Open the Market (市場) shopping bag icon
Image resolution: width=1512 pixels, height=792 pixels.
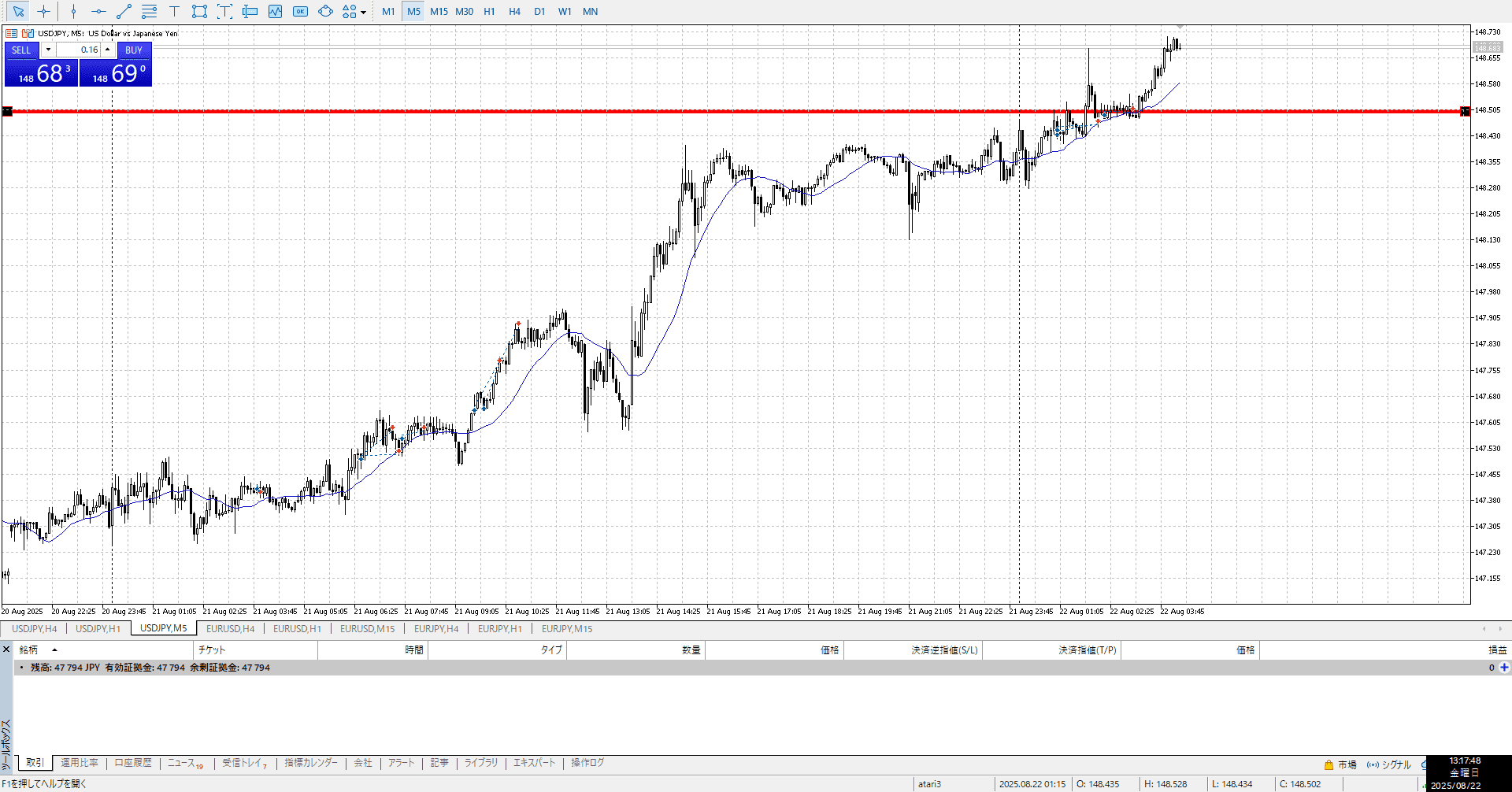coord(1329,764)
